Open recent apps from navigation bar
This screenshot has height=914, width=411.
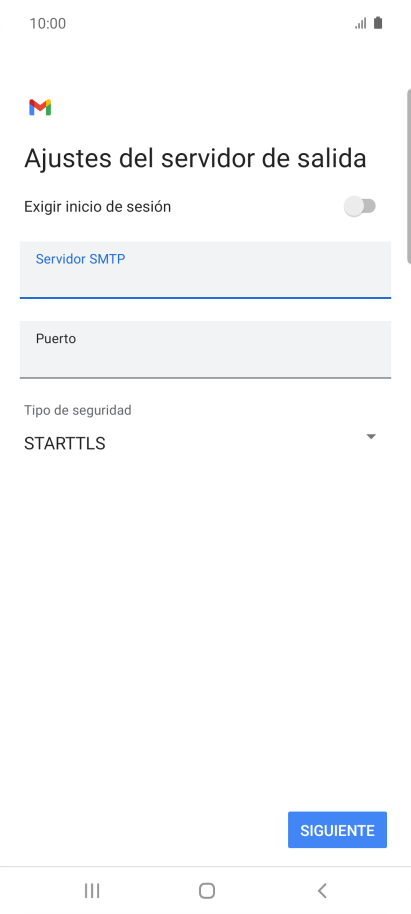[x=92, y=890]
